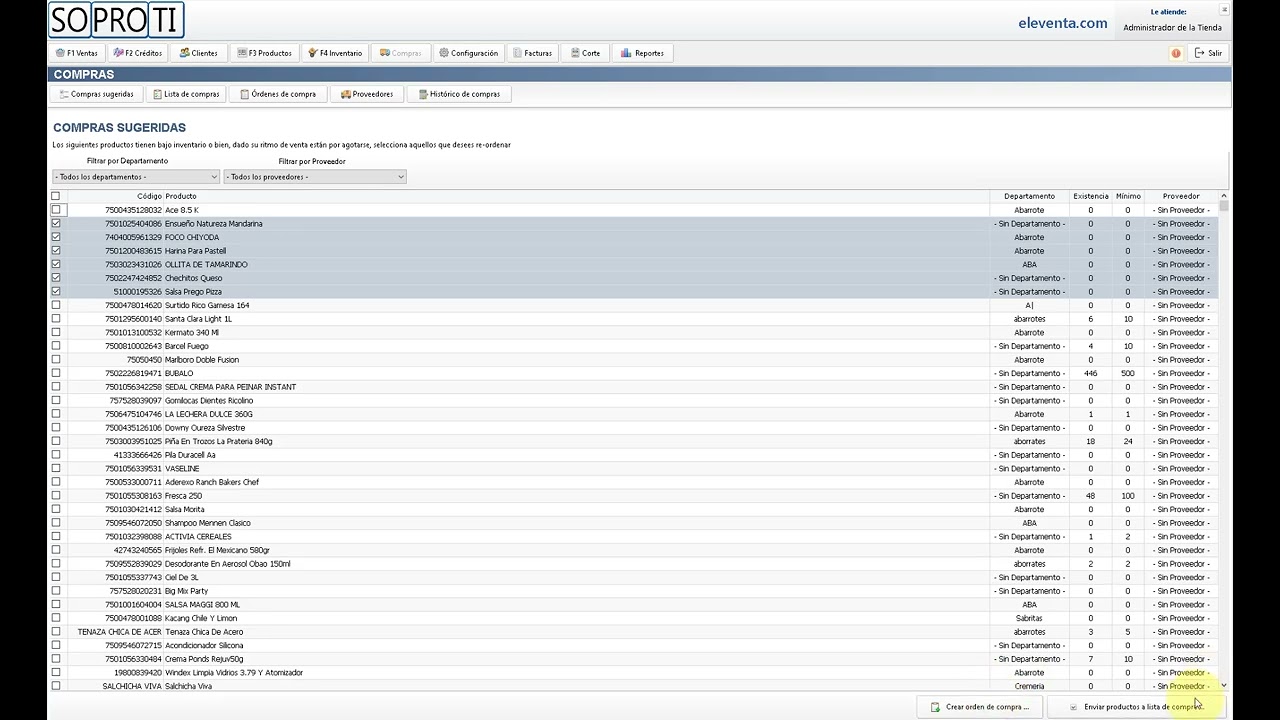Switch to the Compras sugeridas tab
The width and height of the screenshot is (1280, 720).
pyautogui.click(x=96, y=94)
